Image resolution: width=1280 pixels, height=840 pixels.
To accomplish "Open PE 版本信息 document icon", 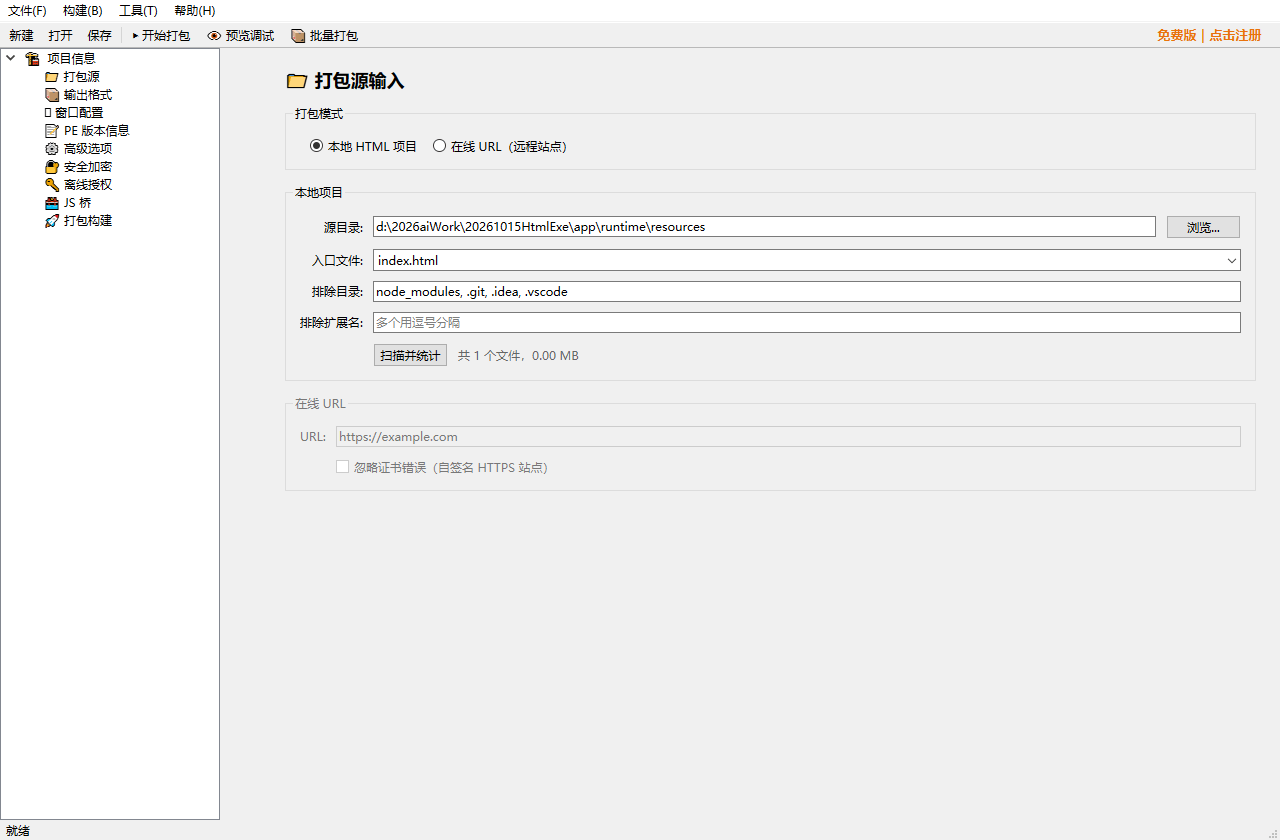I will [52, 131].
